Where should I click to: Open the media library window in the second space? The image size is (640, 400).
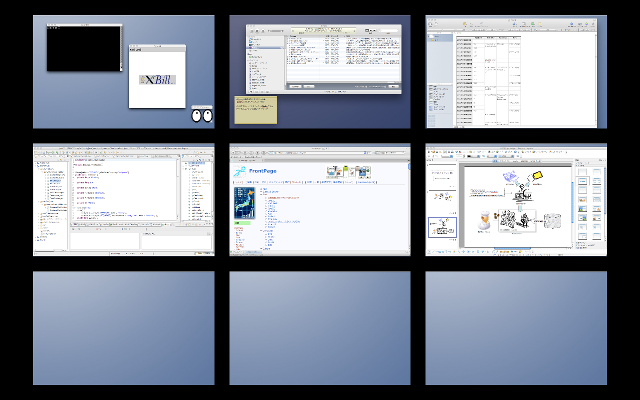(x=324, y=59)
